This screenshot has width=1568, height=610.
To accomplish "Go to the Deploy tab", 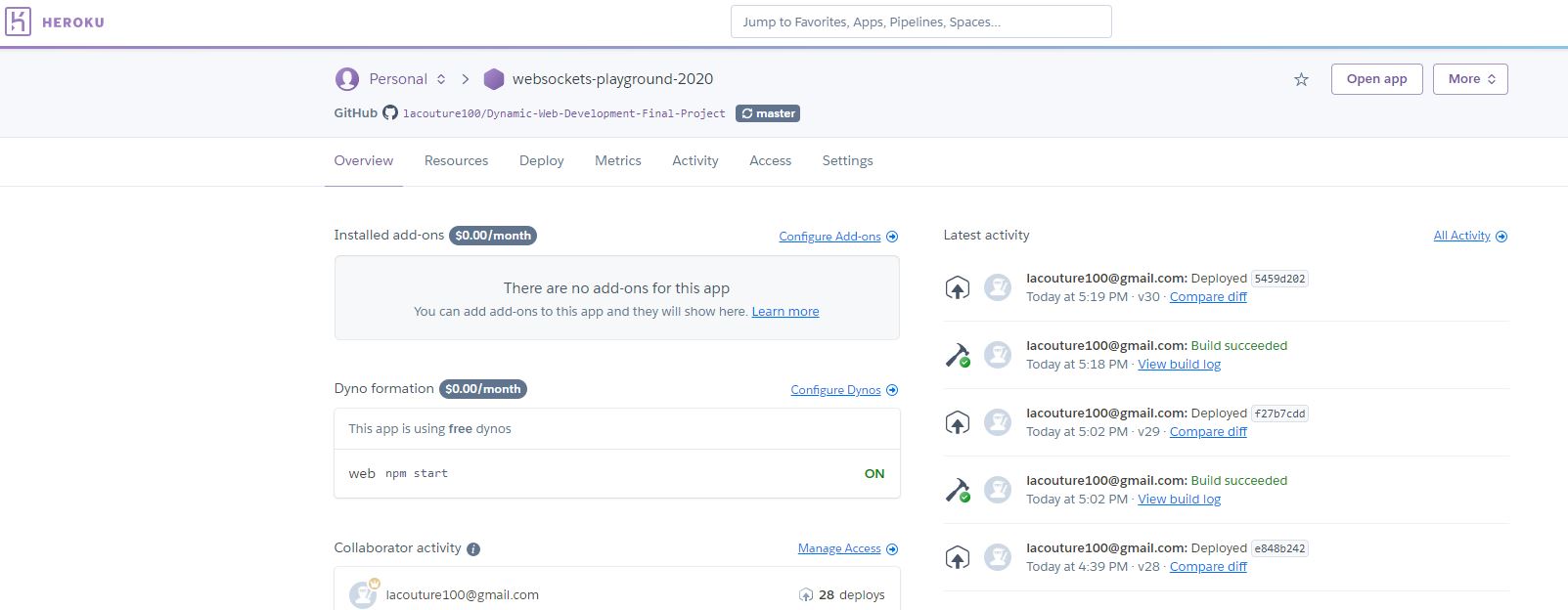I will [542, 160].
